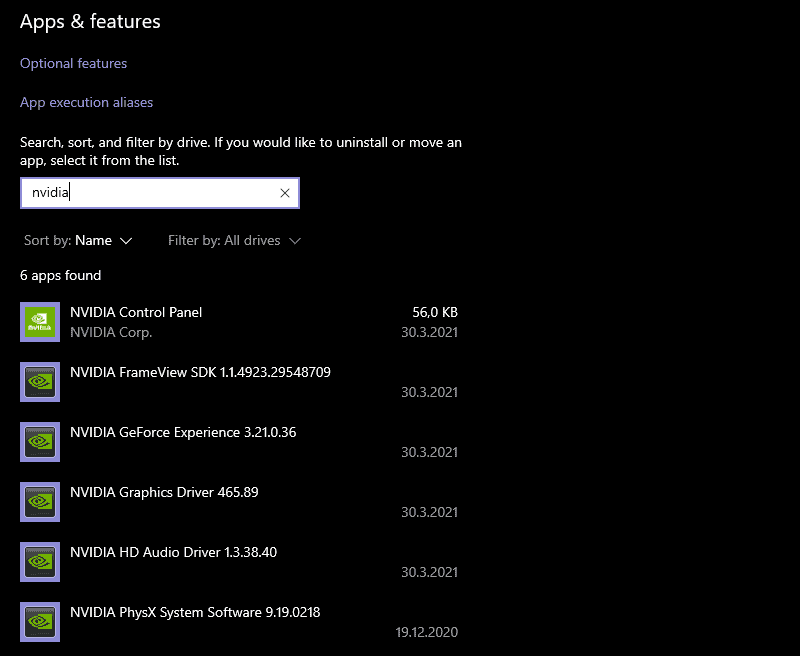The height and width of the screenshot is (656, 800).
Task: Click install date of NVIDIA Control Panel
Action: click(429, 332)
